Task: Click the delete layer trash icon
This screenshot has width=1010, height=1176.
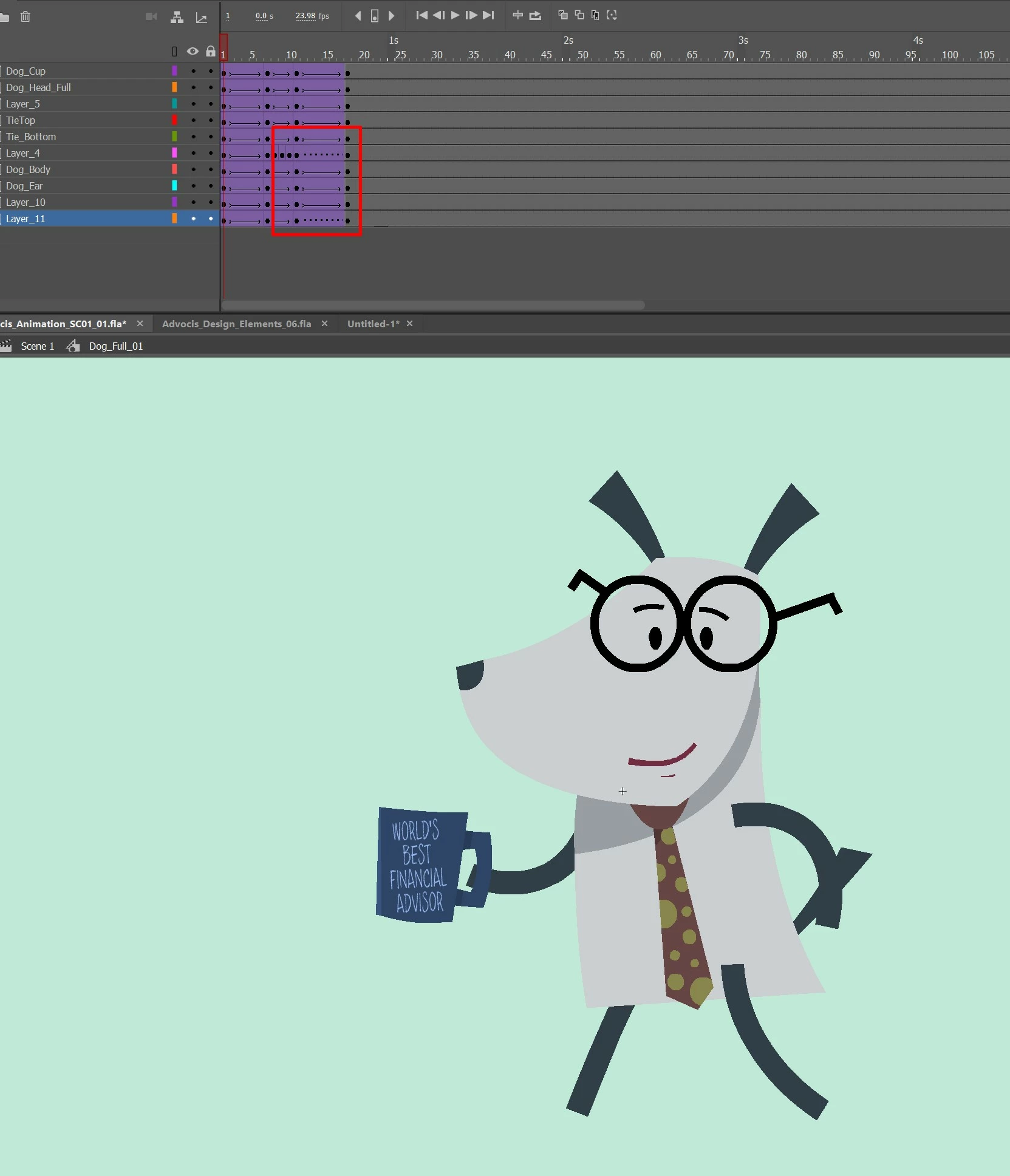Action: click(x=26, y=16)
